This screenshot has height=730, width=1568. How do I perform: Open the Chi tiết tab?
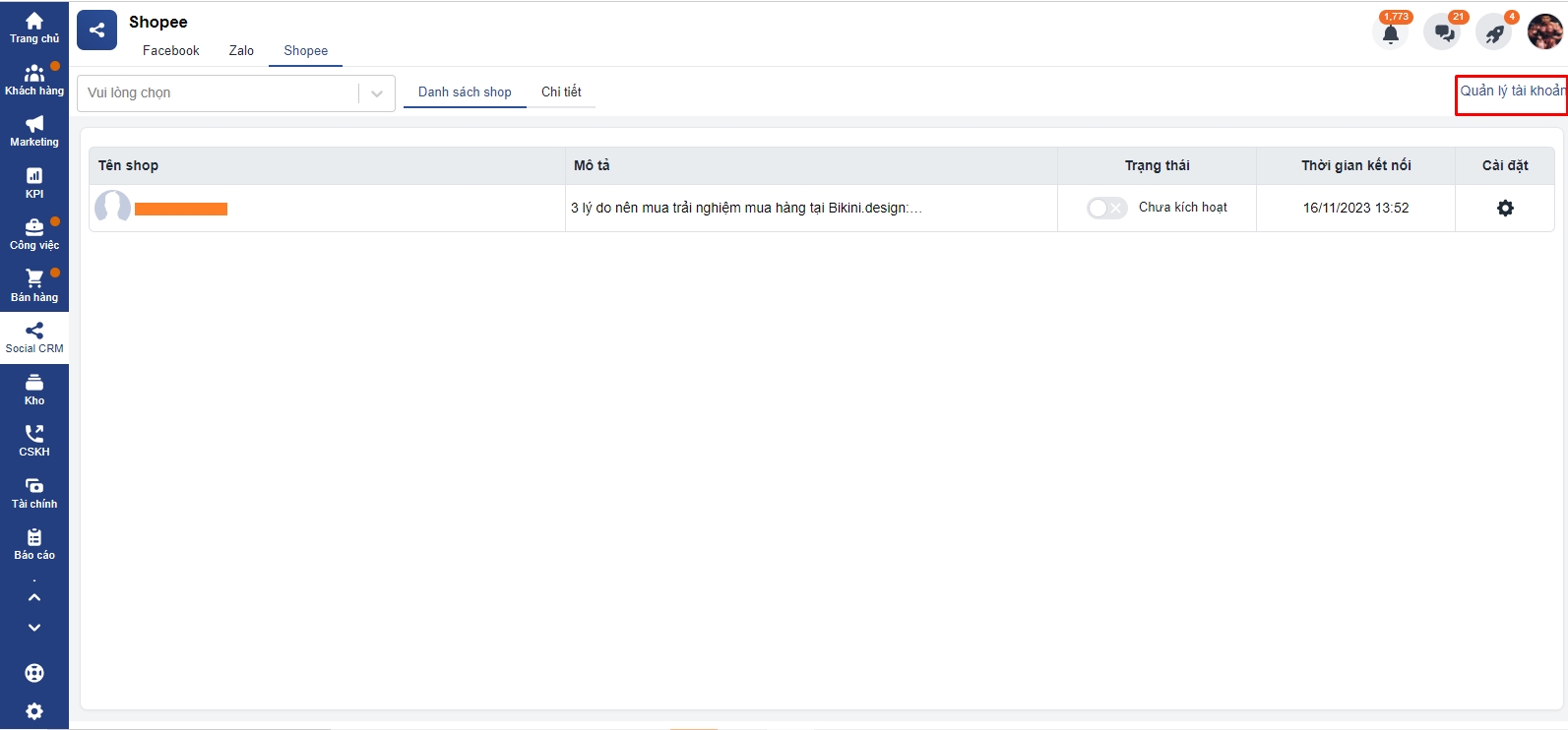561,92
